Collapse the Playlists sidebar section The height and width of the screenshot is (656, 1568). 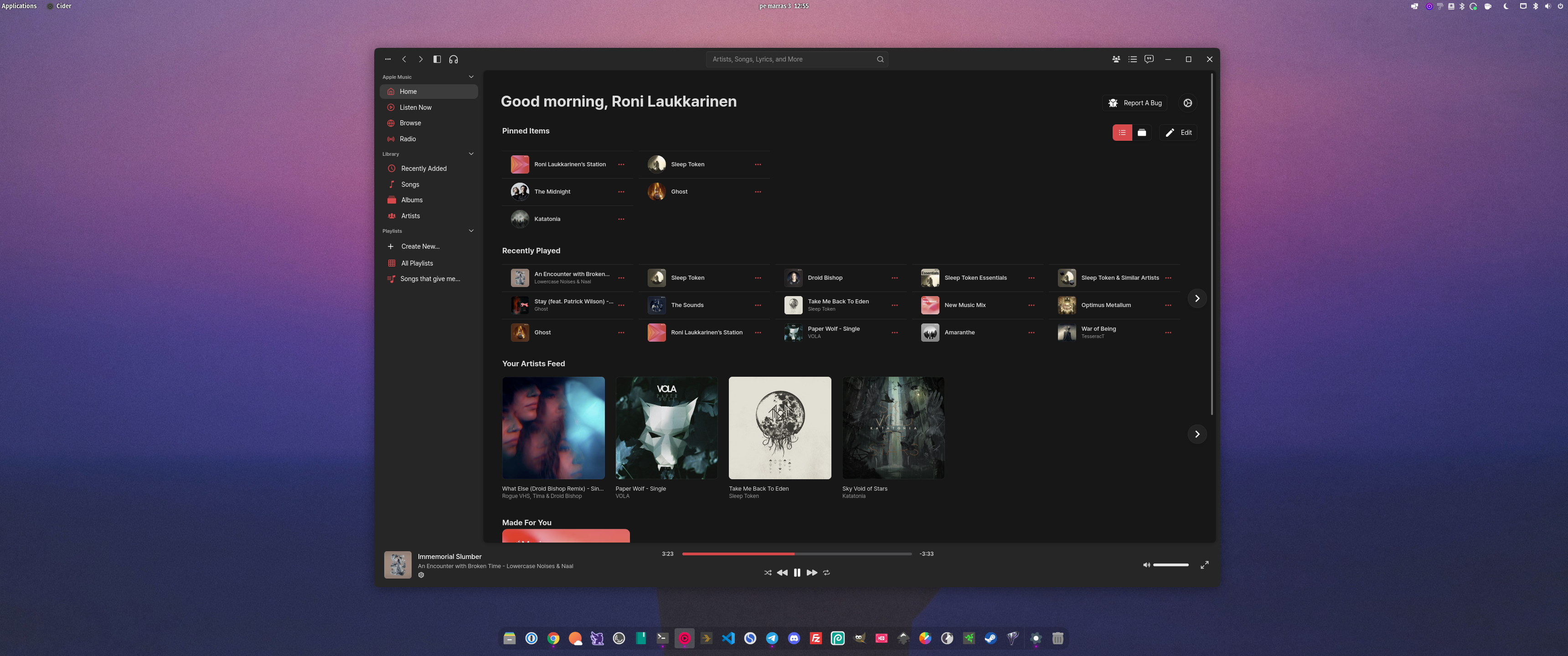click(x=471, y=231)
